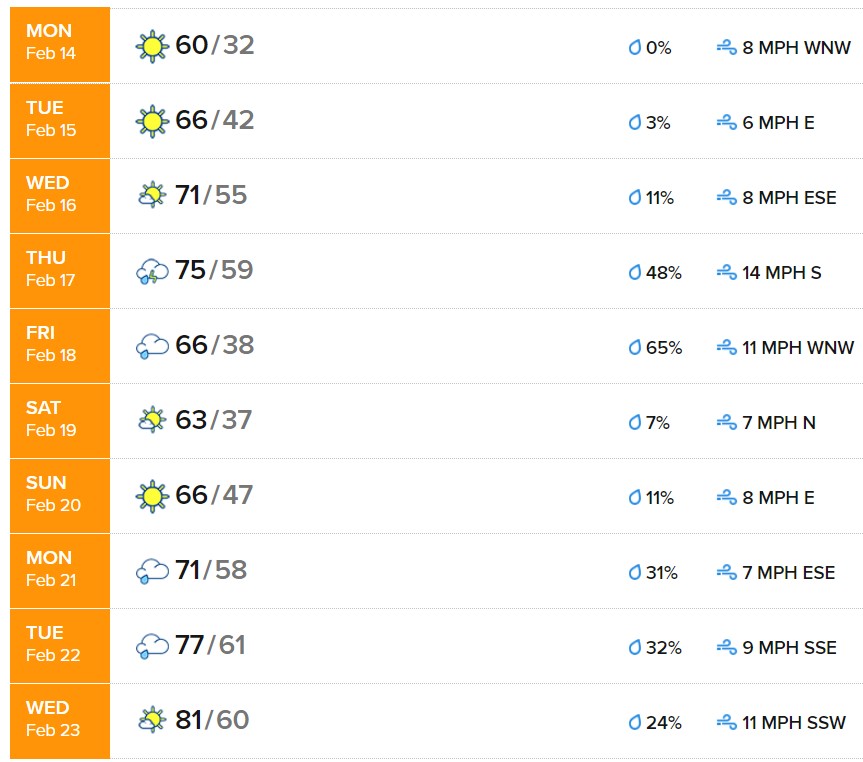Click the raindrop icon next to 0%
Viewport: 863px width, 762px height.
[635, 47]
